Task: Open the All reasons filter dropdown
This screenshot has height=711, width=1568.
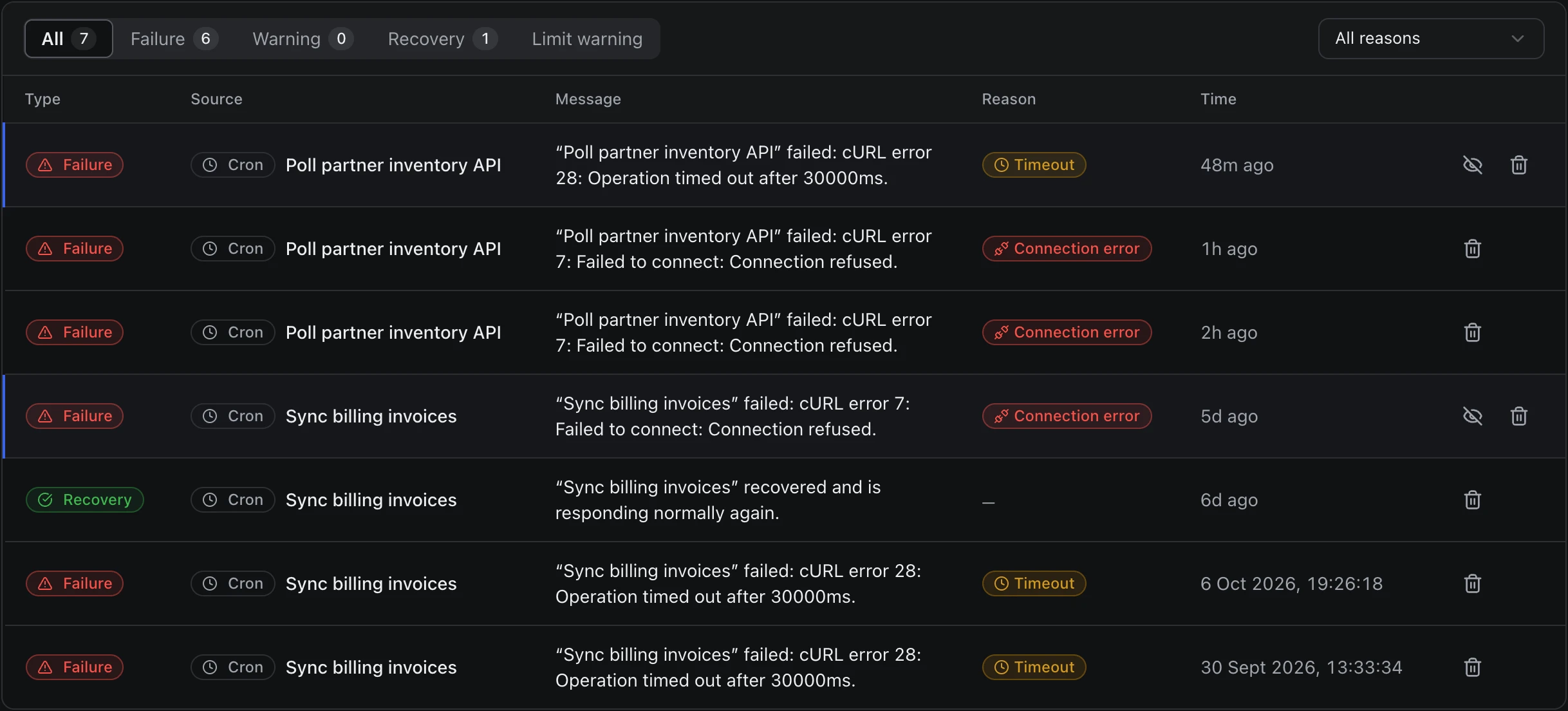Action: pyautogui.click(x=1431, y=39)
